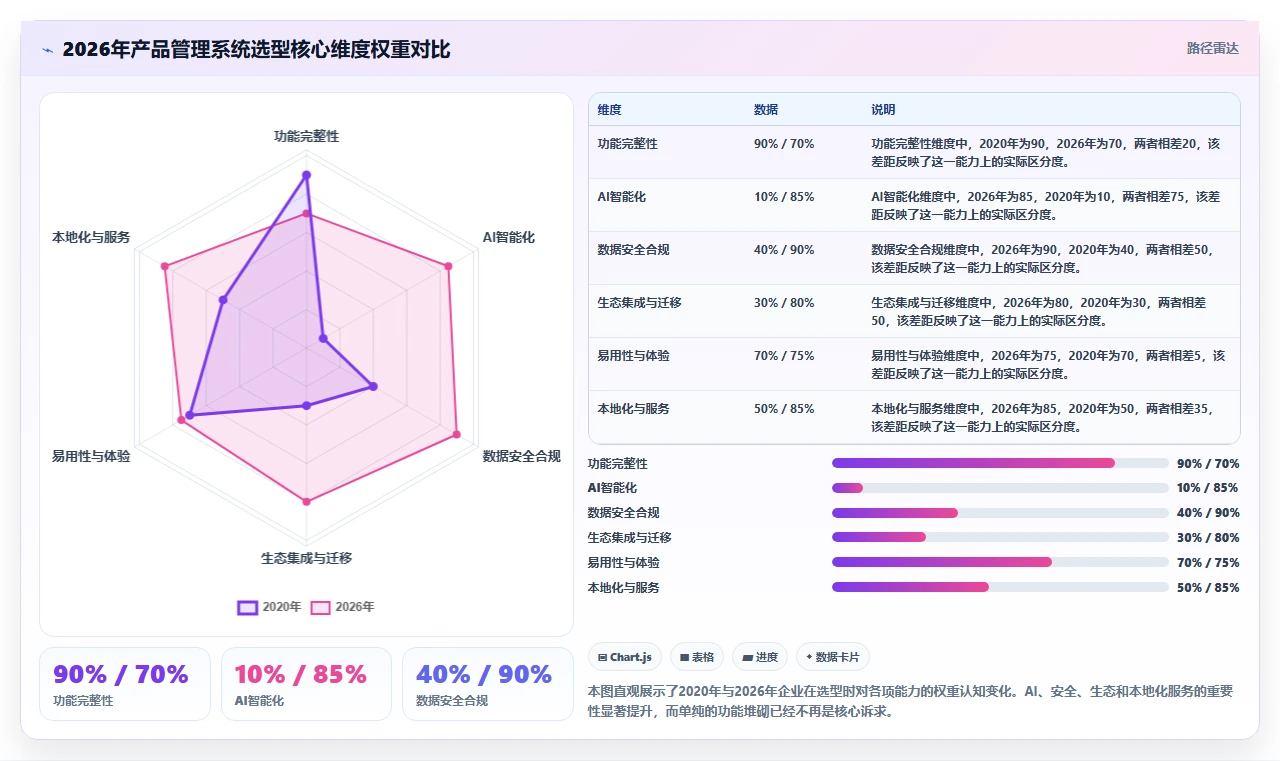
Task: Click the 易用性与体验 progress bar
Action: (1000, 563)
